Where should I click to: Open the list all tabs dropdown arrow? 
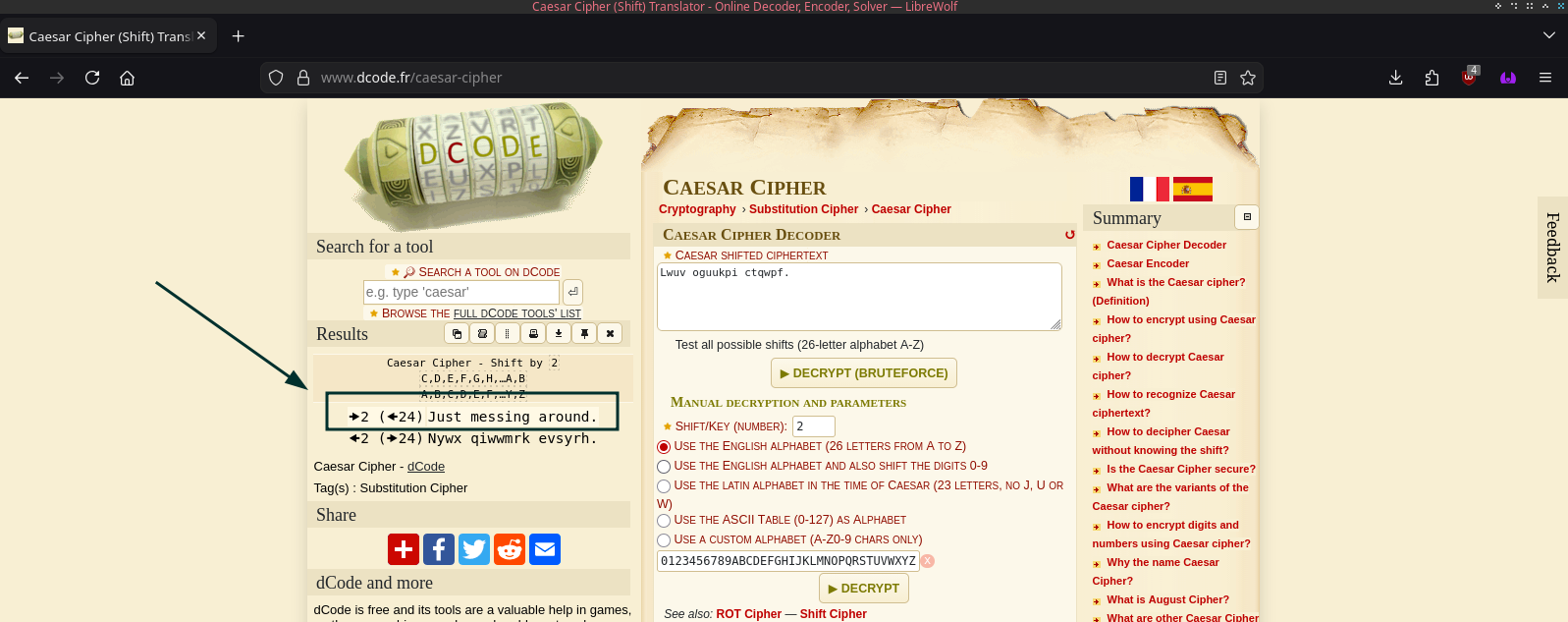click(1549, 35)
